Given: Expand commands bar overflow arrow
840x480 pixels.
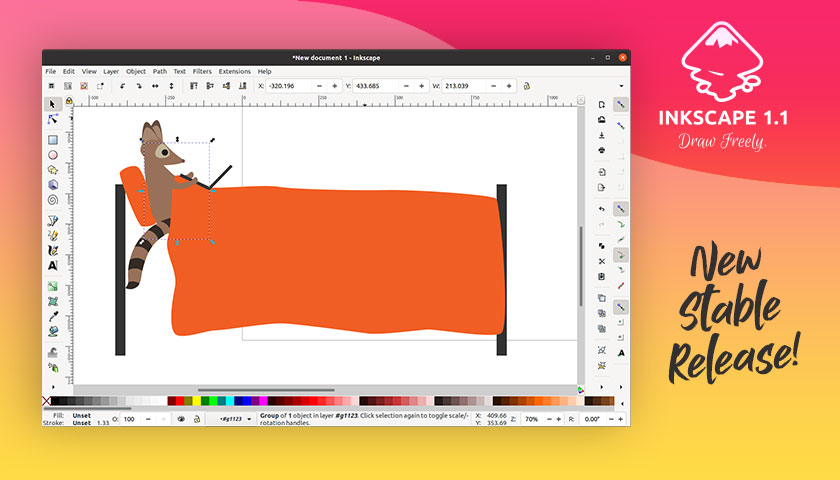Looking at the screenshot, I should click(x=602, y=387).
